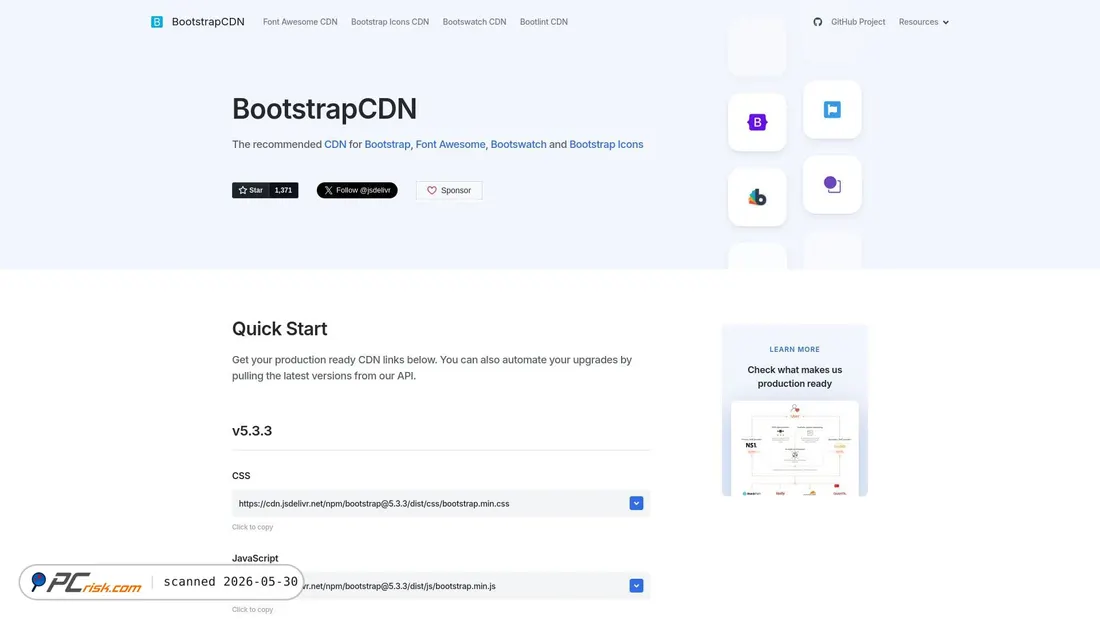Open the Bootstrap Icons subtitle link

[x=606, y=144]
